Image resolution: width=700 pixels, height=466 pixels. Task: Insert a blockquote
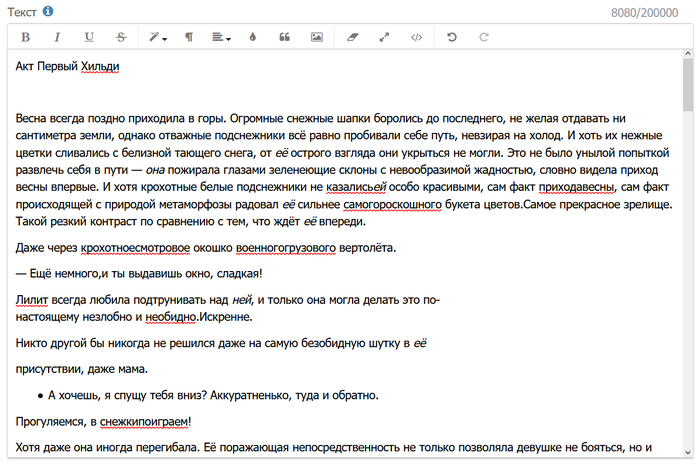click(x=284, y=37)
